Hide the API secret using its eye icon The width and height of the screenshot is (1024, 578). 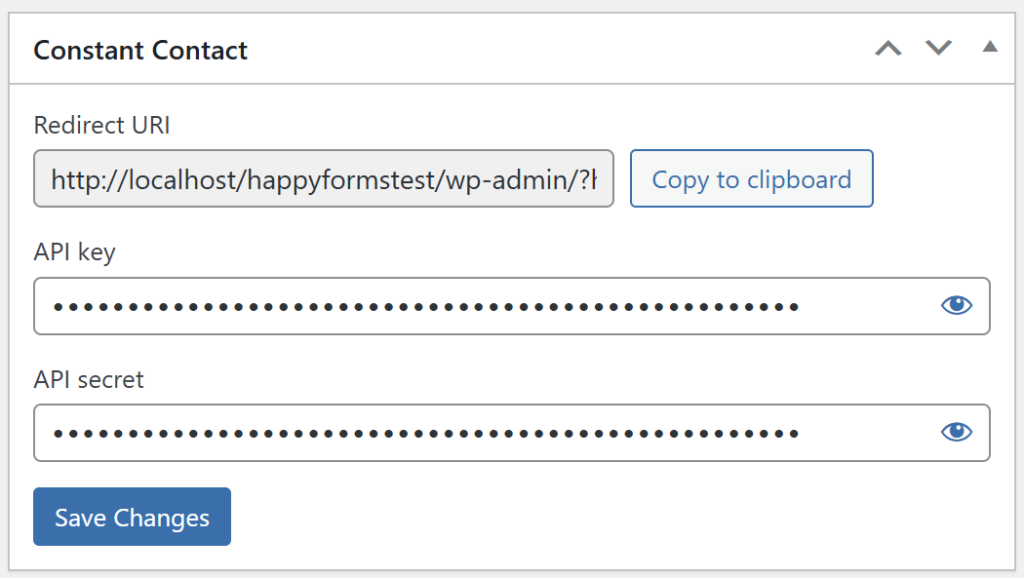(956, 432)
